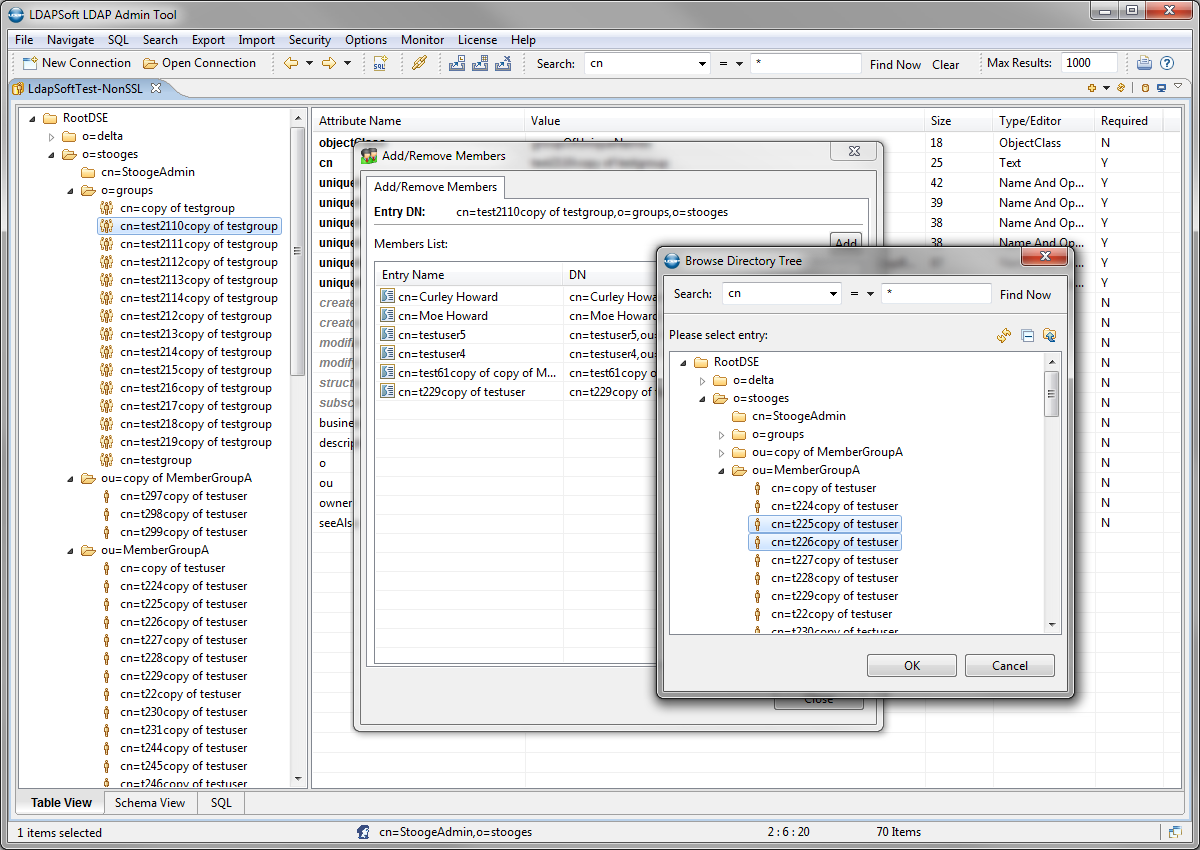Click the Open Connection folder icon
Screen dimensions: 1200x850
pos(150,63)
